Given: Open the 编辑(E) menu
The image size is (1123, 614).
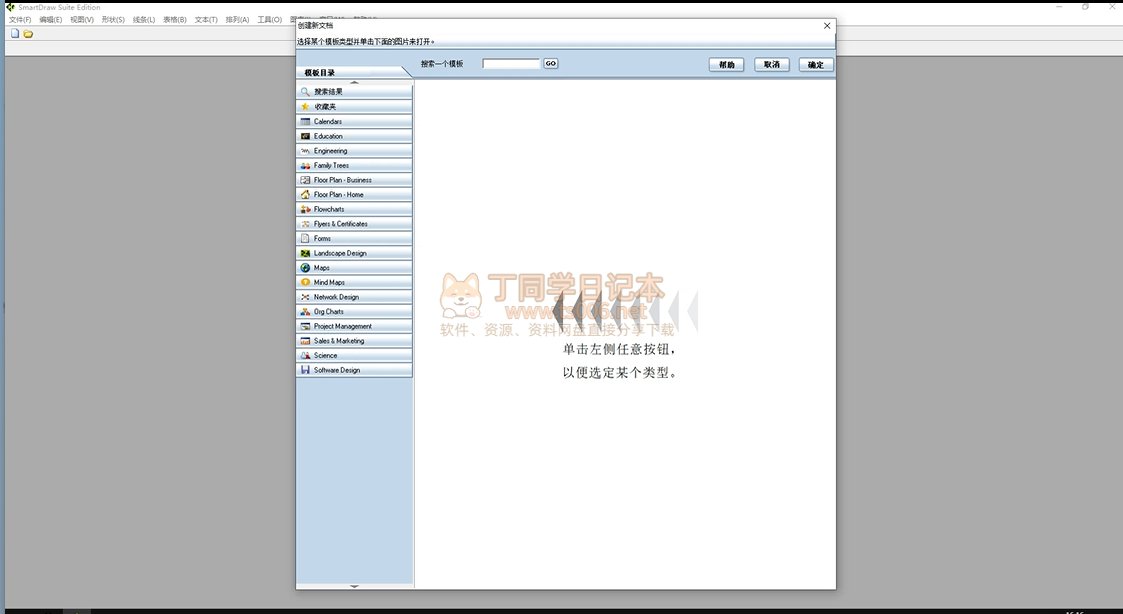Looking at the screenshot, I should (51, 19).
